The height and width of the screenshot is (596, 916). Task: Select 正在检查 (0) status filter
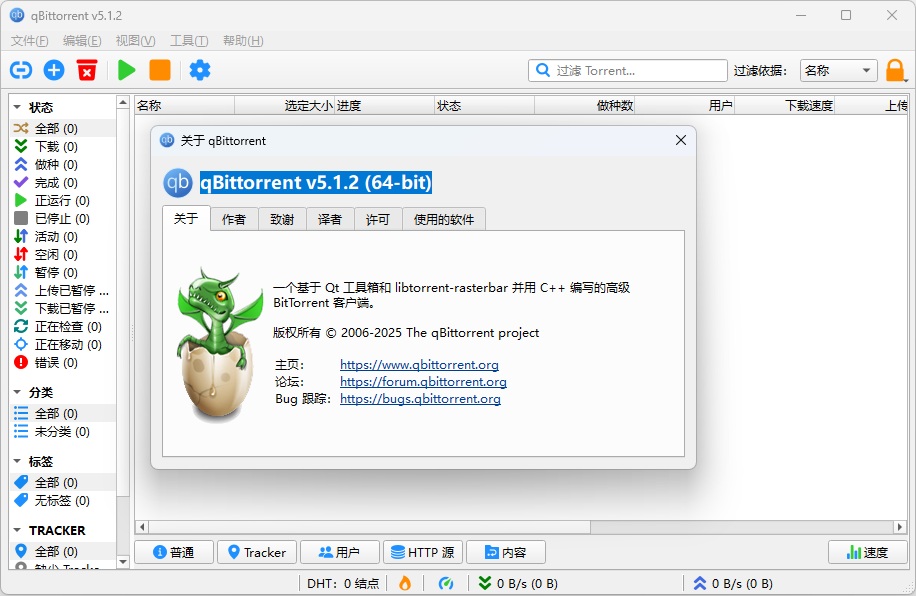point(63,327)
